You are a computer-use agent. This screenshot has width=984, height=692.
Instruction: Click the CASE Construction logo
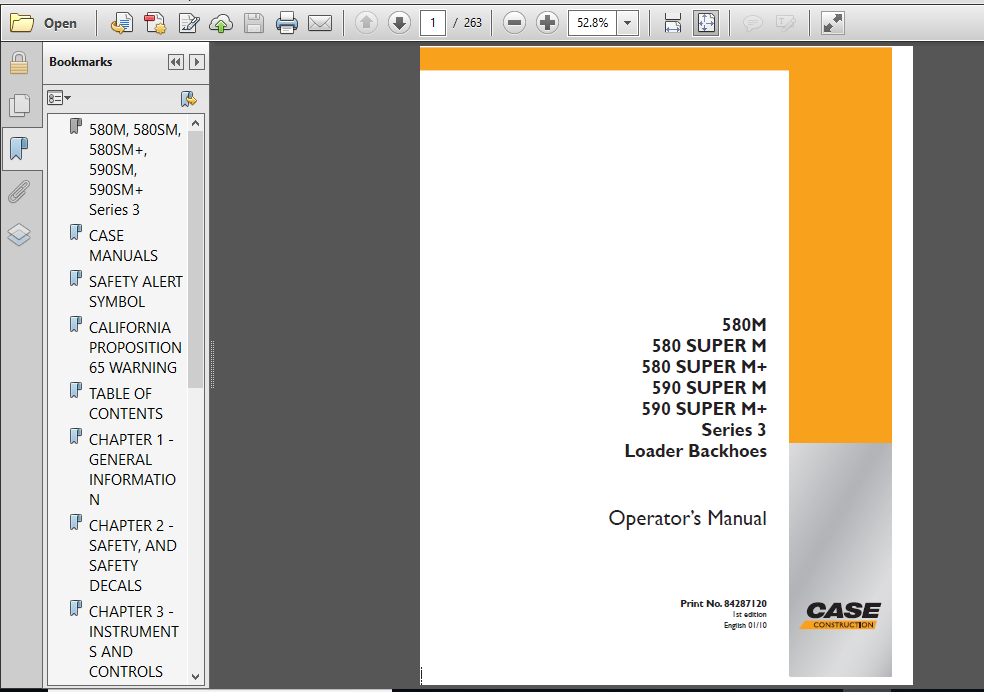842,615
